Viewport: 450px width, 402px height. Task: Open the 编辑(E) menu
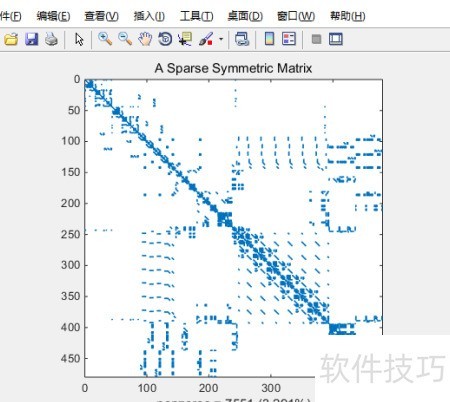pyautogui.click(x=53, y=16)
